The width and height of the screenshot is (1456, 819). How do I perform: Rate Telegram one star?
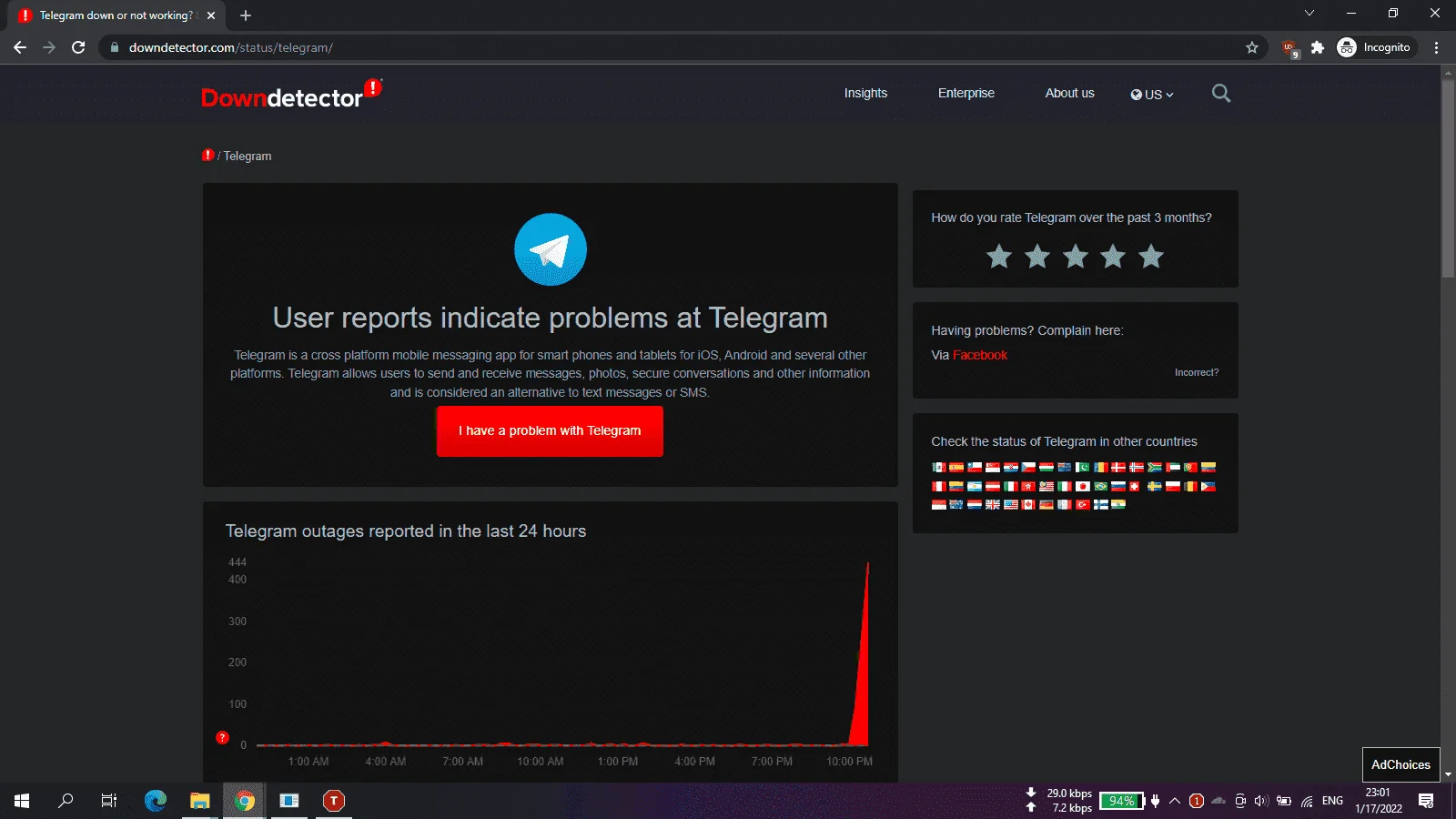[999, 257]
